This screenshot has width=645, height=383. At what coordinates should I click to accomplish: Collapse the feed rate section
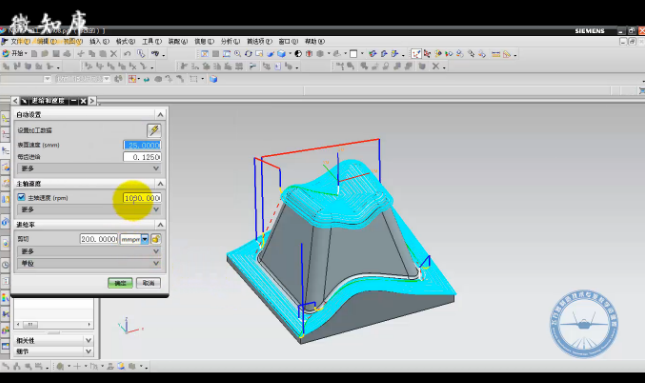coord(160,225)
